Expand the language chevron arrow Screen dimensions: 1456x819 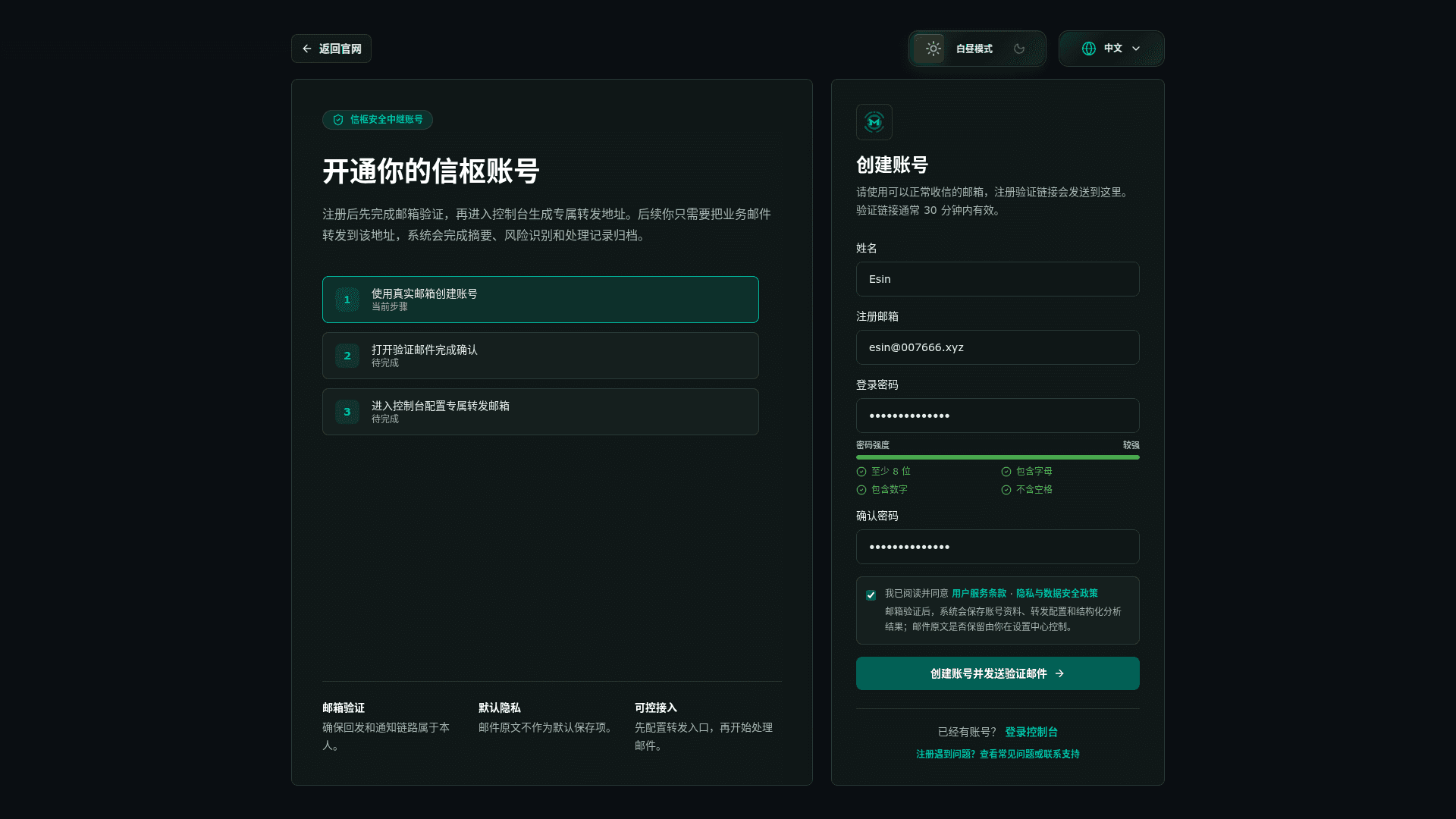click(x=1135, y=49)
